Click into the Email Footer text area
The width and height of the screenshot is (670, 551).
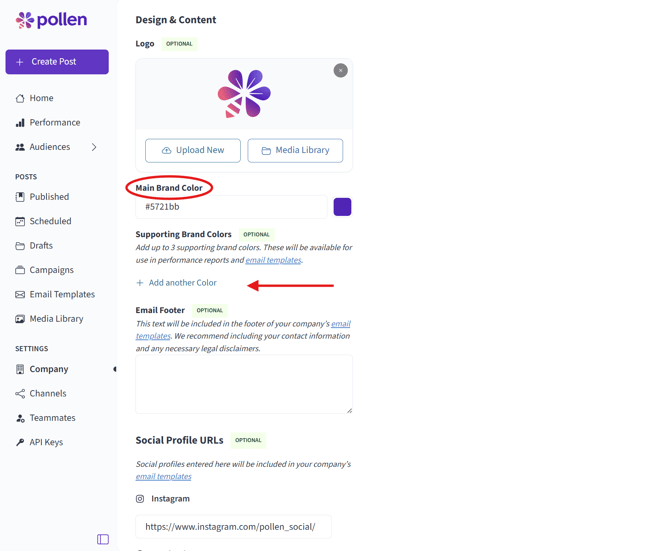(244, 384)
